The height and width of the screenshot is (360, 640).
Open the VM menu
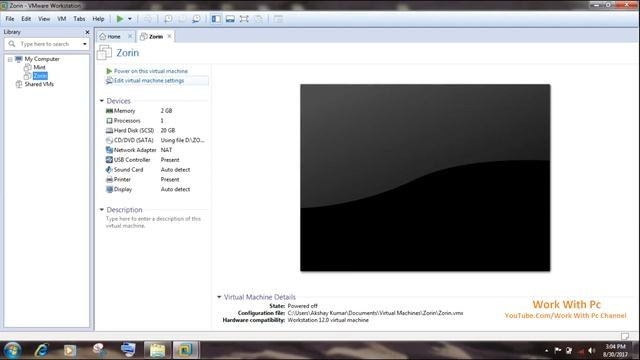pyautogui.click(x=62, y=19)
